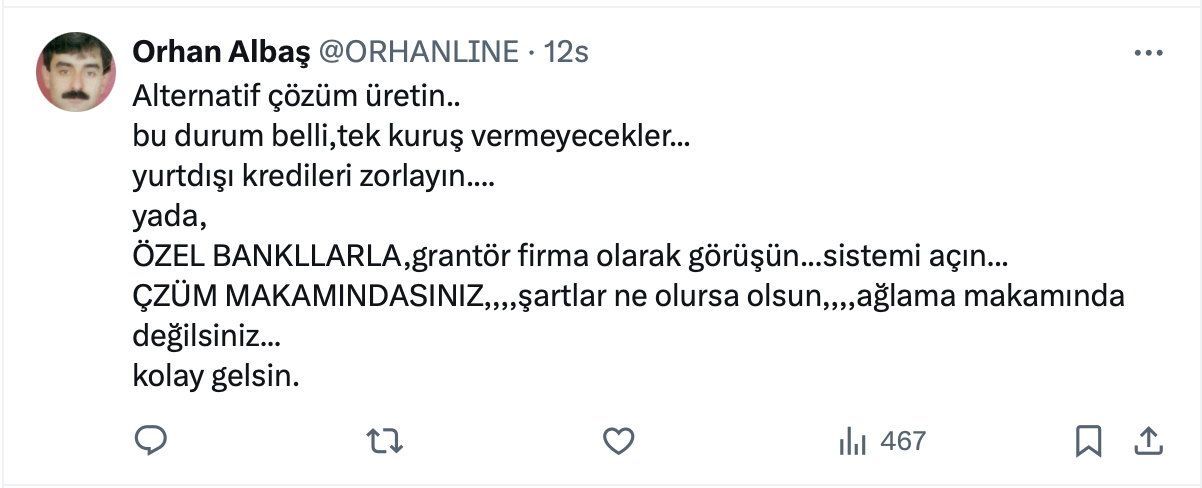Like the tweet with the heart icon

pyautogui.click(x=620, y=440)
